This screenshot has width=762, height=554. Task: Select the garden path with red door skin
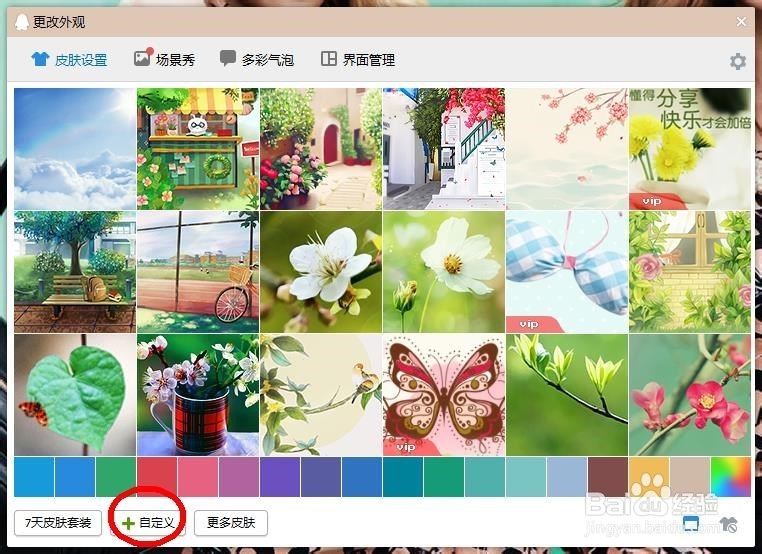click(x=321, y=149)
